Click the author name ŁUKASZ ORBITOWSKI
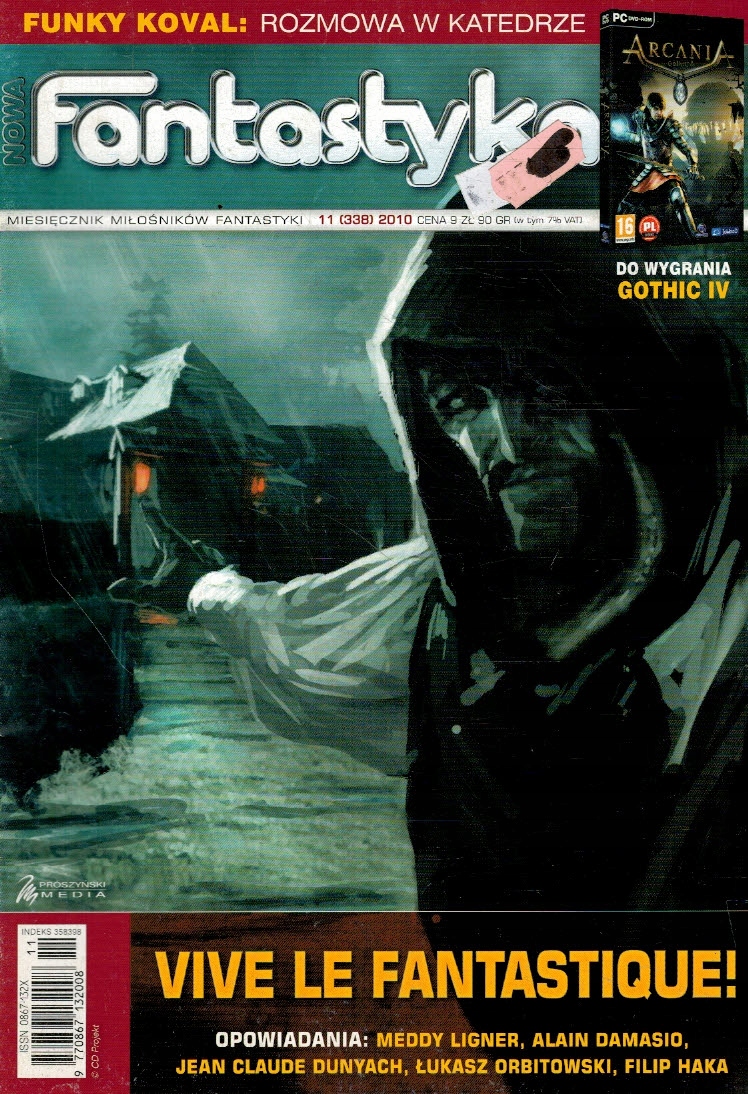 (x=516, y=1067)
